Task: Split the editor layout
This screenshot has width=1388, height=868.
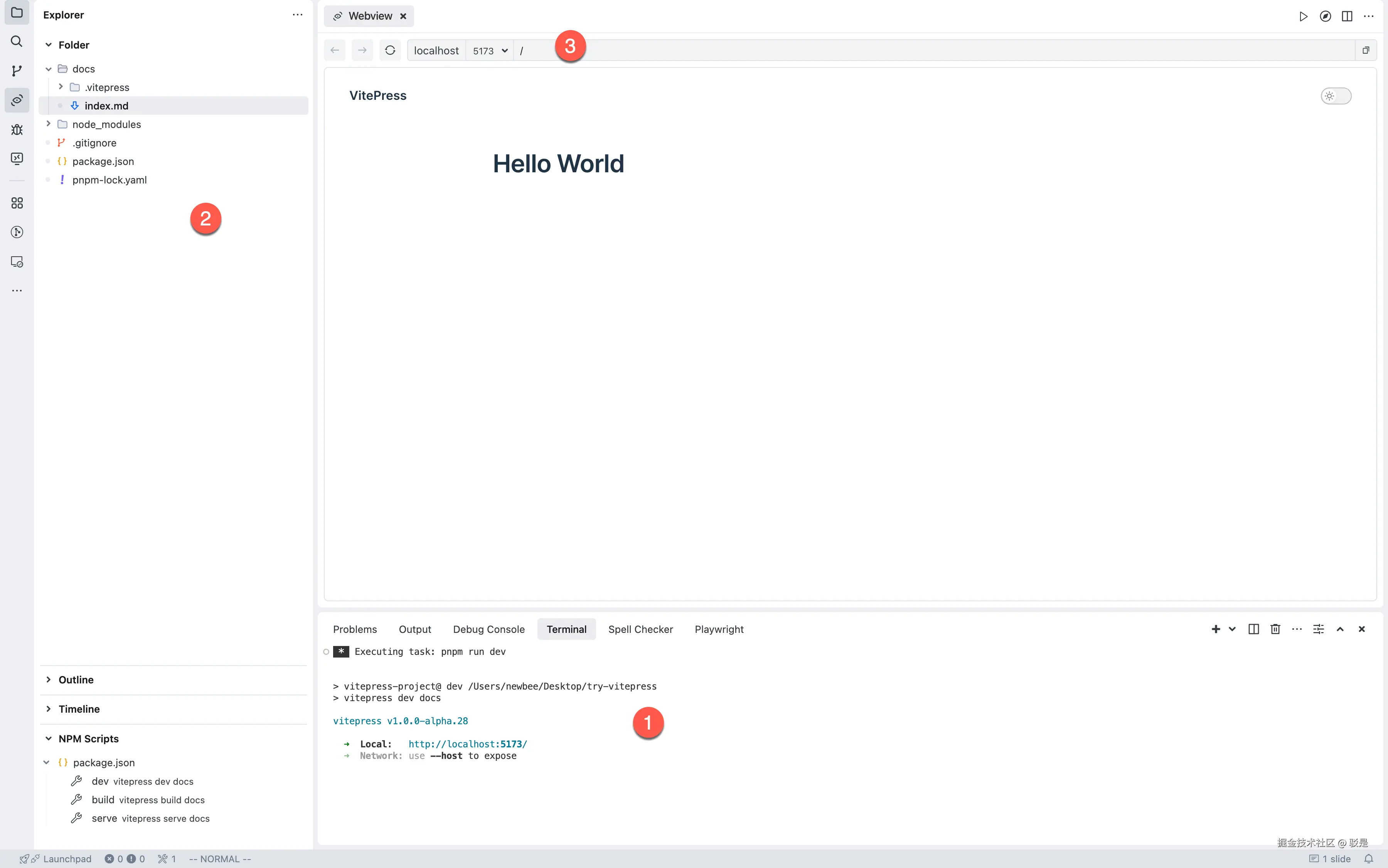Action: (1347, 16)
